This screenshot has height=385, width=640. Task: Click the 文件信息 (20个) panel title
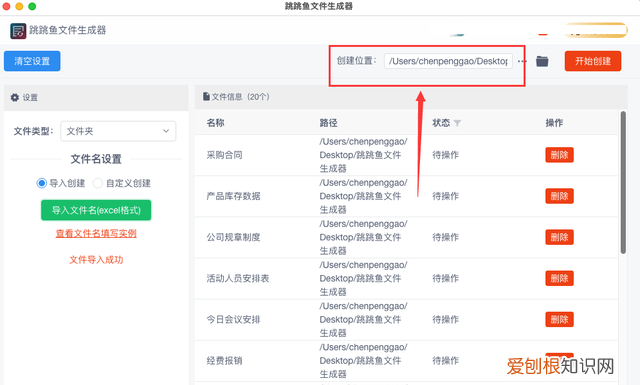coord(240,97)
